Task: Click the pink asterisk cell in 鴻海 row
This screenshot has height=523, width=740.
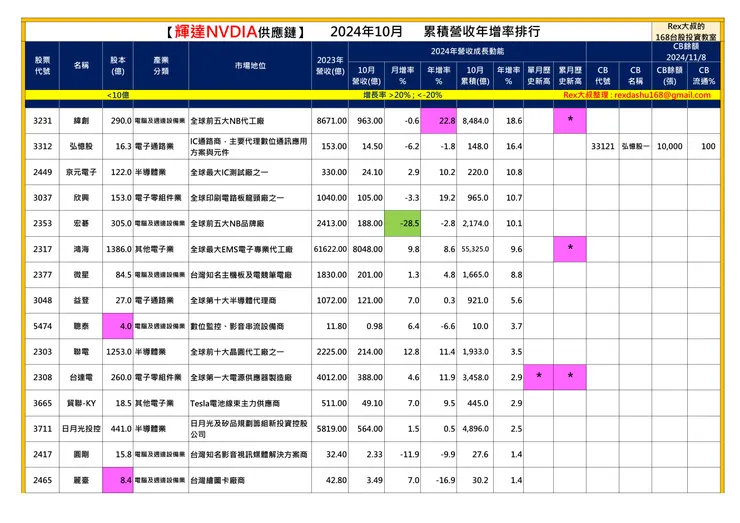Action: (x=570, y=249)
